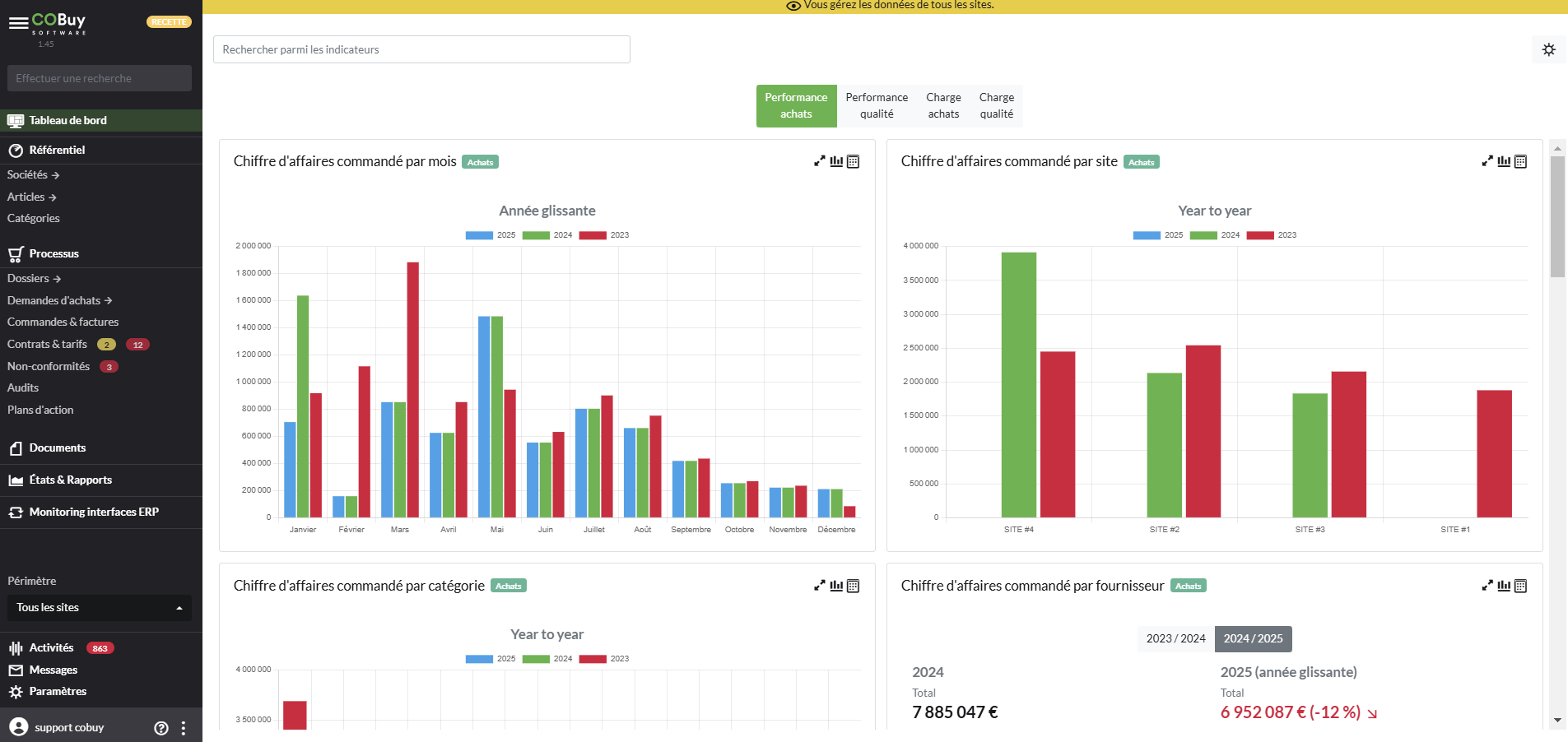Click the green 2024 swatch in the catégorie legend
The height and width of the screenshot is (742, 1568).
pyautogui.click(x=536, y=659)
